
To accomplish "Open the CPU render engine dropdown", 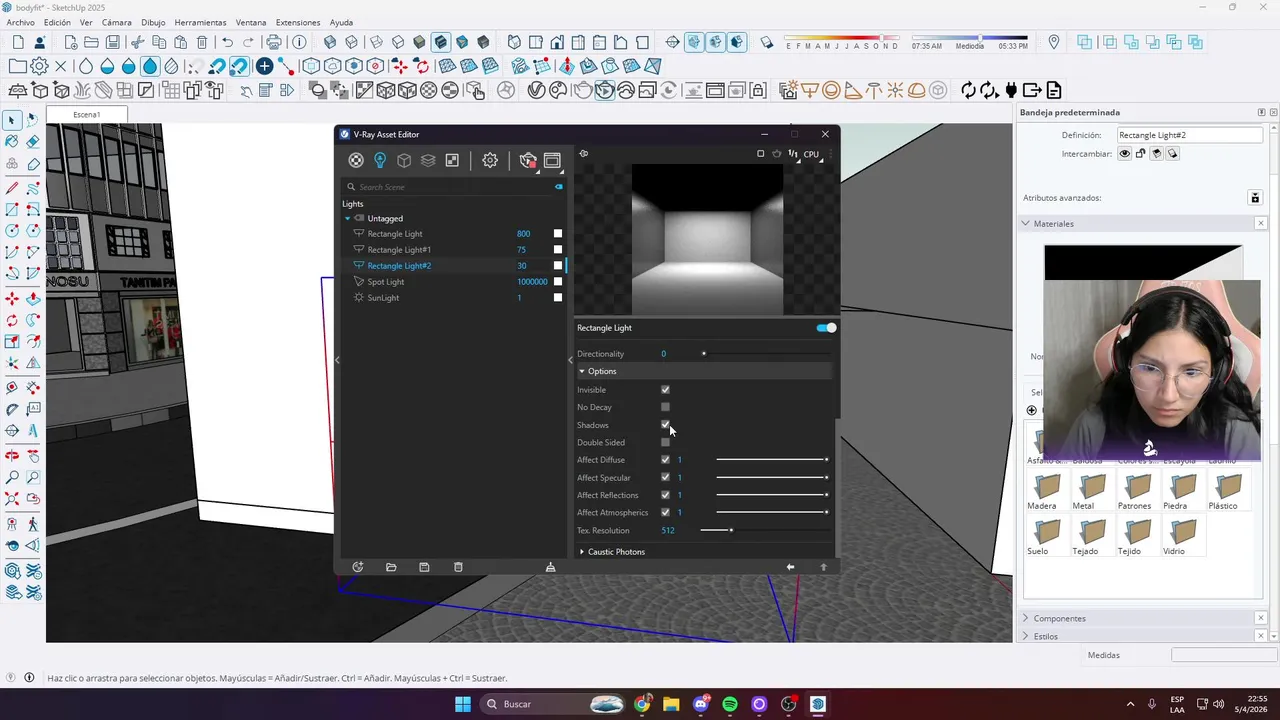I will click(x=812, y=154).
